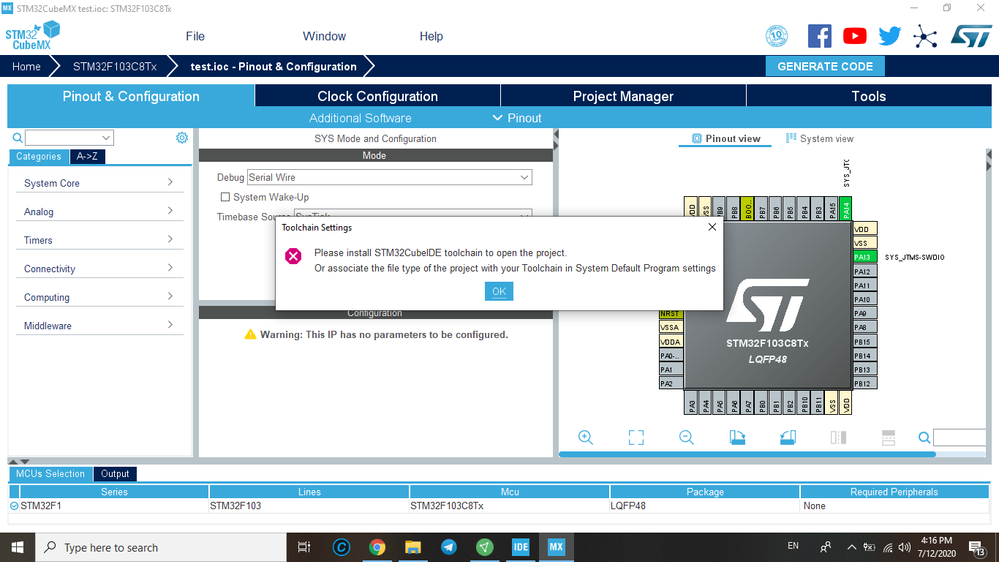
Task: Click the pin search input field
Action: point(959,437)
